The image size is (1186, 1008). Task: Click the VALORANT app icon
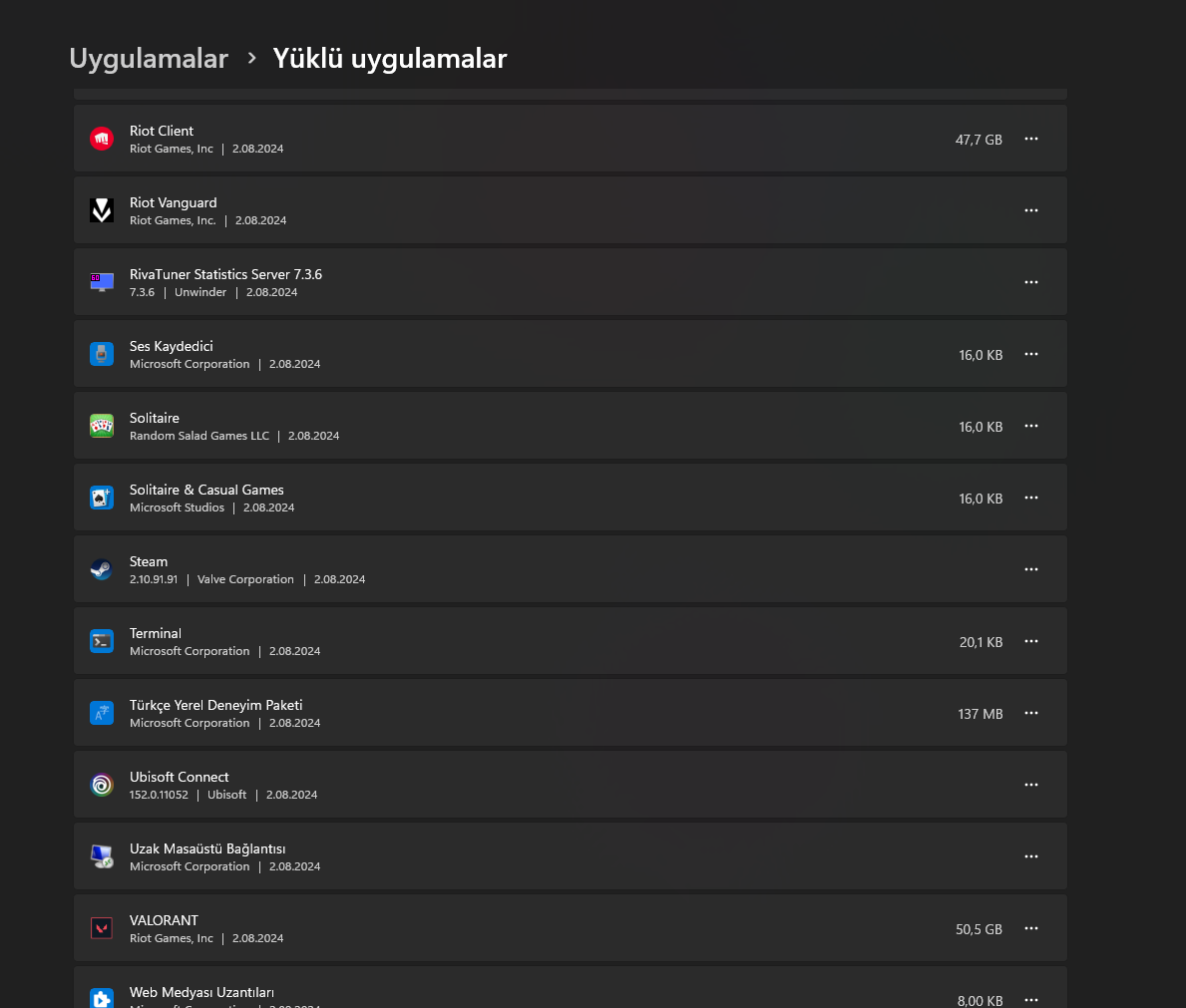102,928
